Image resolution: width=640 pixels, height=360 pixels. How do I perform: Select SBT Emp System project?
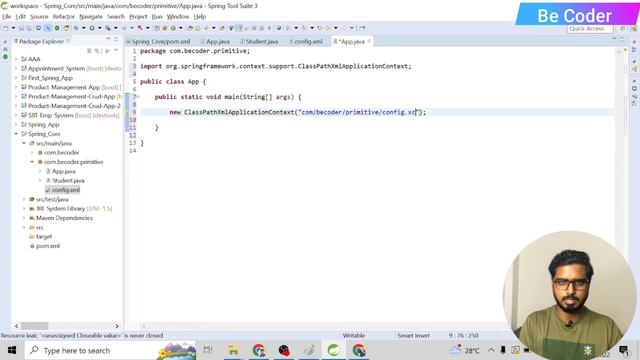[x=50, y=116]
